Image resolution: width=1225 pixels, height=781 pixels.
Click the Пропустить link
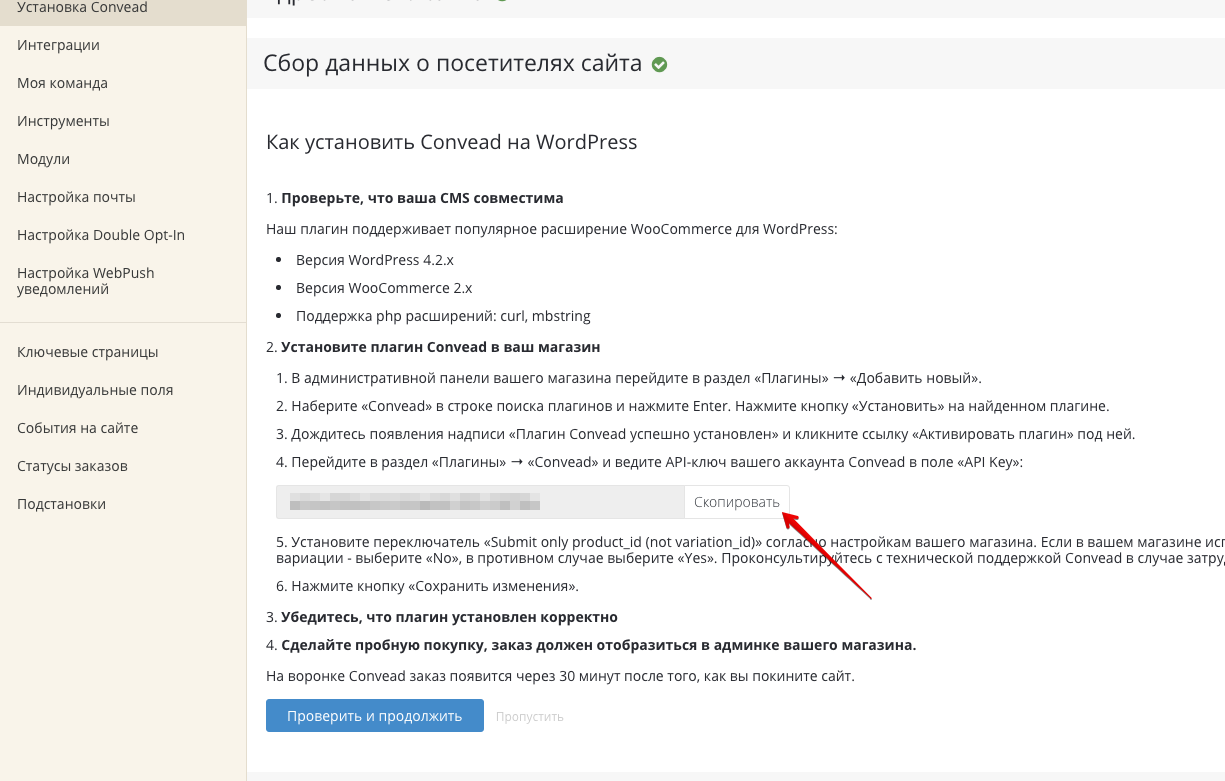(530, 717)
